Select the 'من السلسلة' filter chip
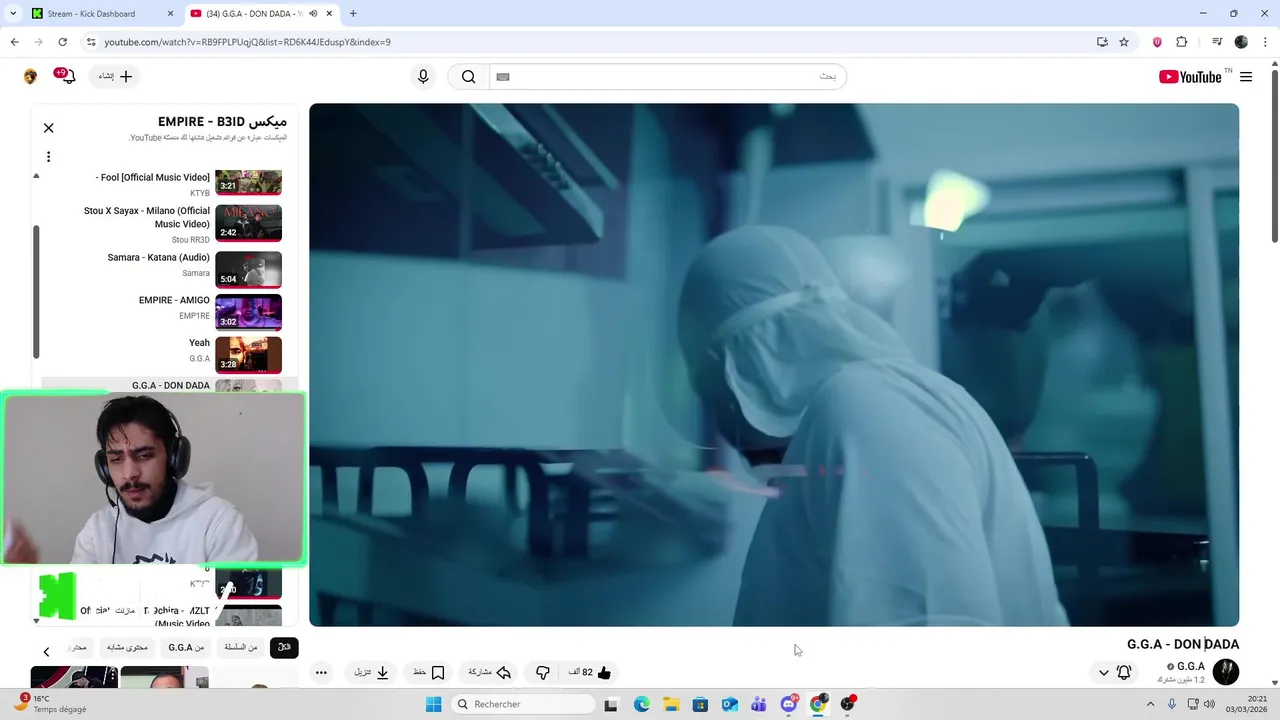1280x720 pixels. click(x=241, y=648)
